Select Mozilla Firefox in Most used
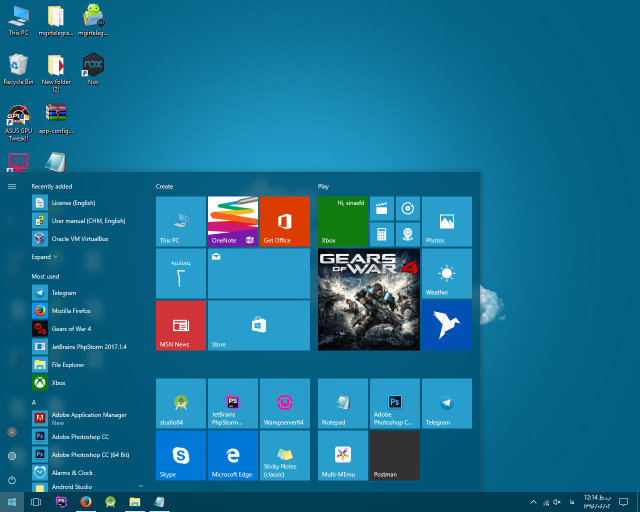Image resolution: width=640 pixels, height=512 pixels. tap(70, 311)
